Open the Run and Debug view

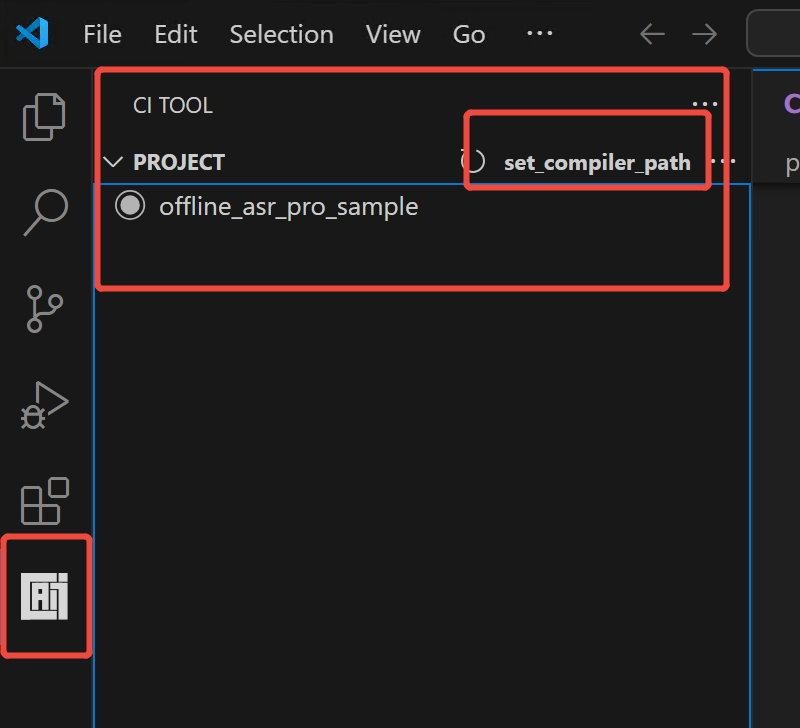tap(45, 405)
